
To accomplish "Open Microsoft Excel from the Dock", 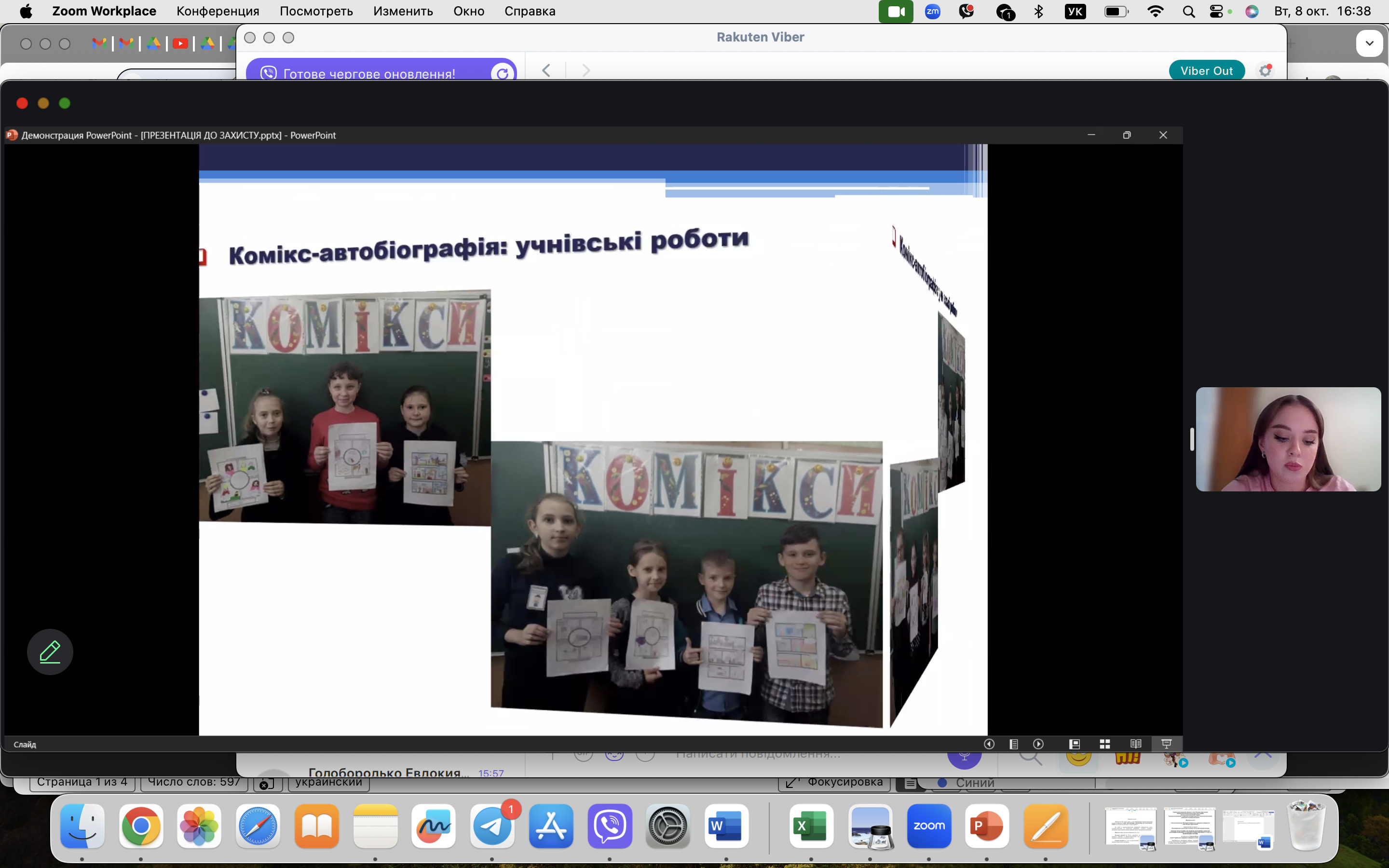I will (811, 826).
